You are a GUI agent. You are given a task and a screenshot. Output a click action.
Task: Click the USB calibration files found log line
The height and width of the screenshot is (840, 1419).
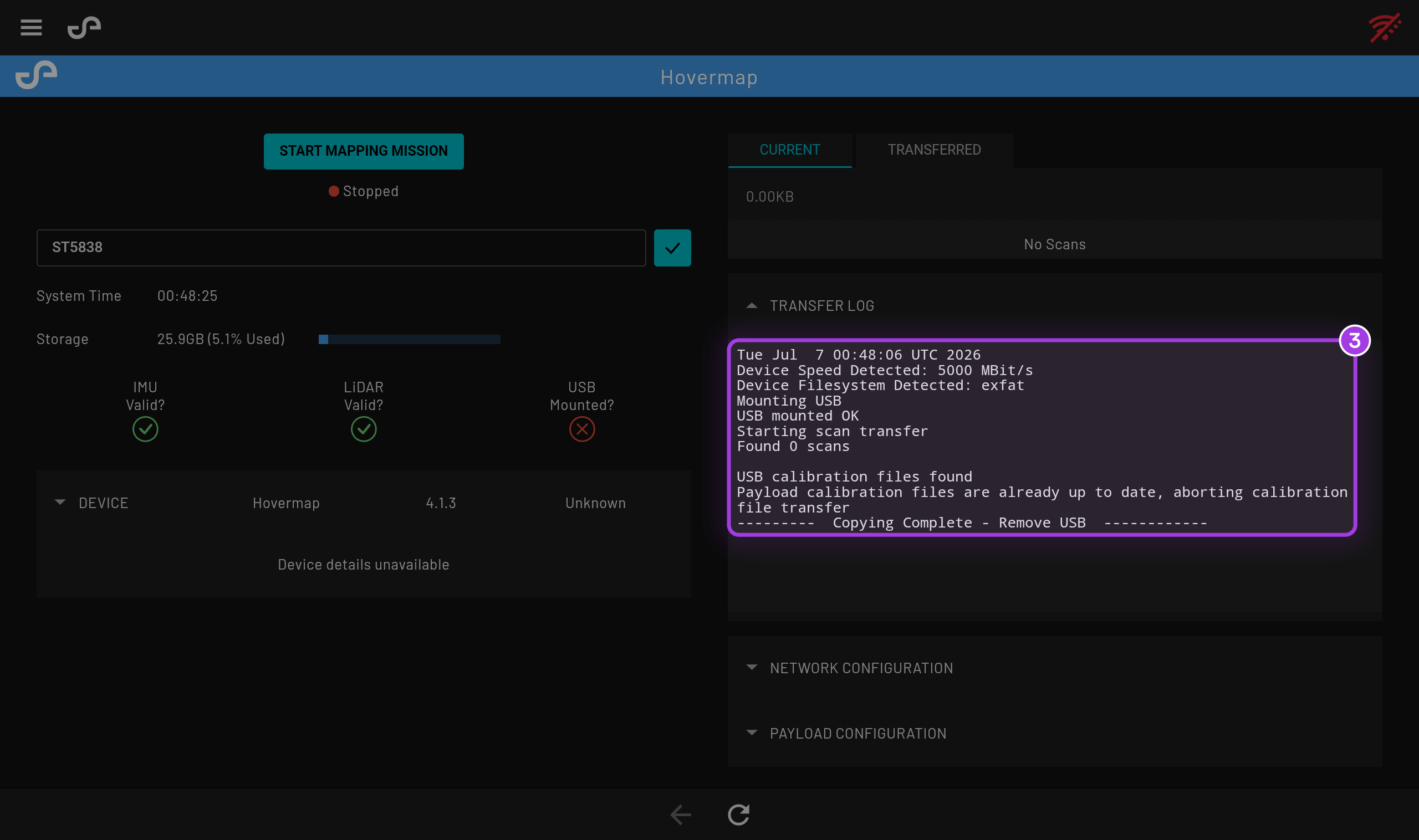click(x=854, y=477)
